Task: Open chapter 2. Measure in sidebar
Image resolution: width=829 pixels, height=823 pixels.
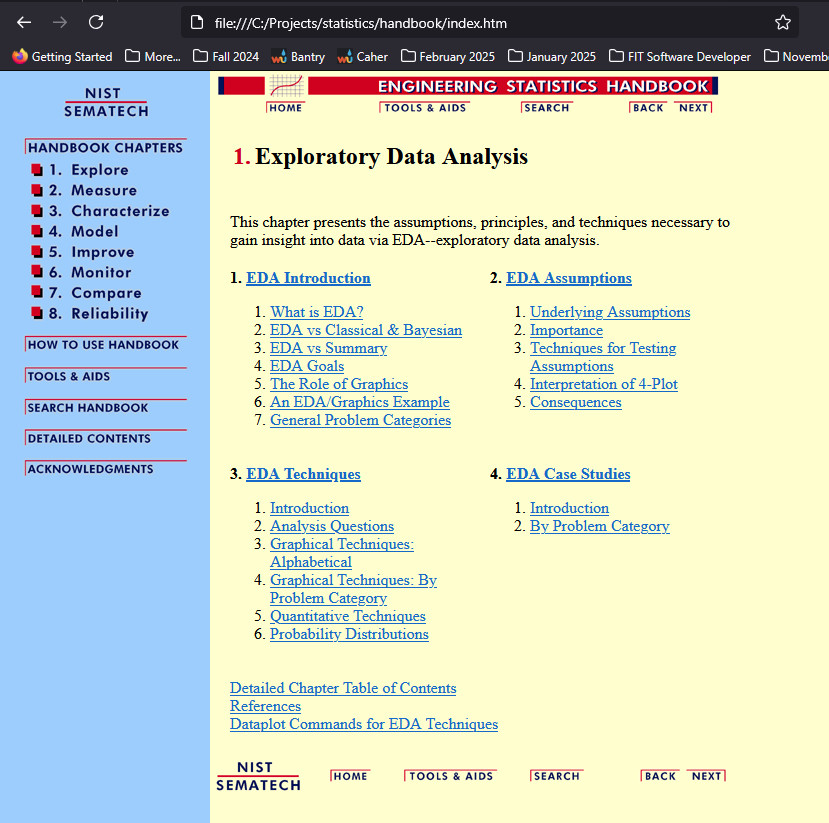Action: 84,190
